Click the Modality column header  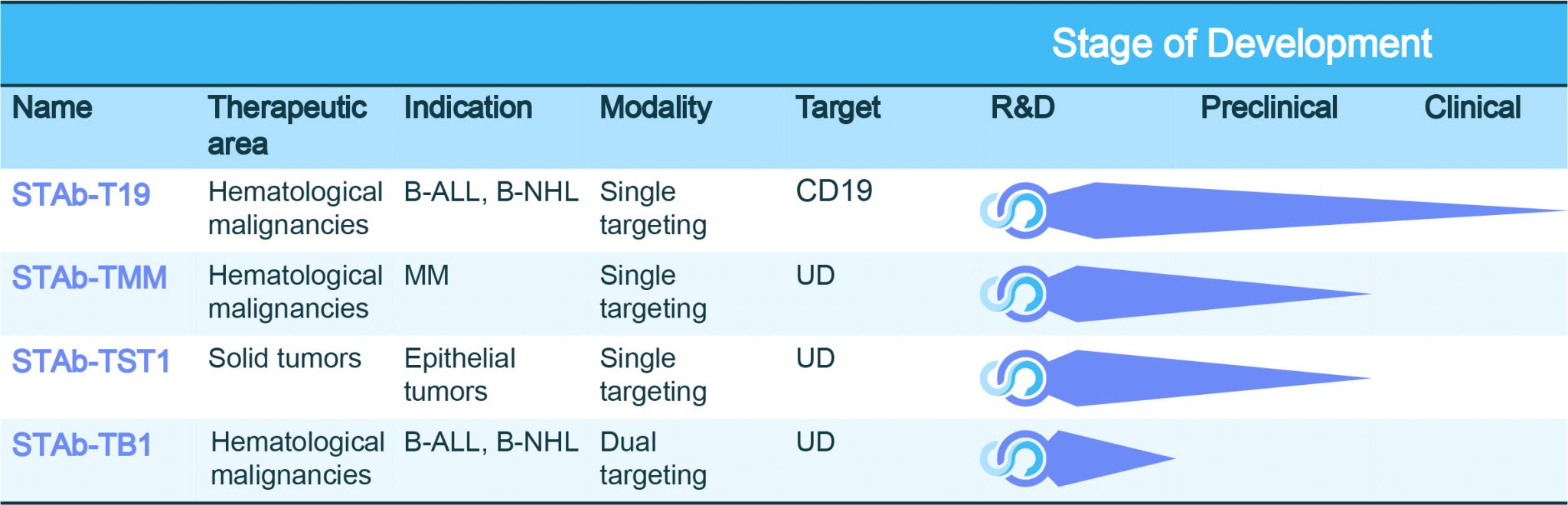(655, 108)
